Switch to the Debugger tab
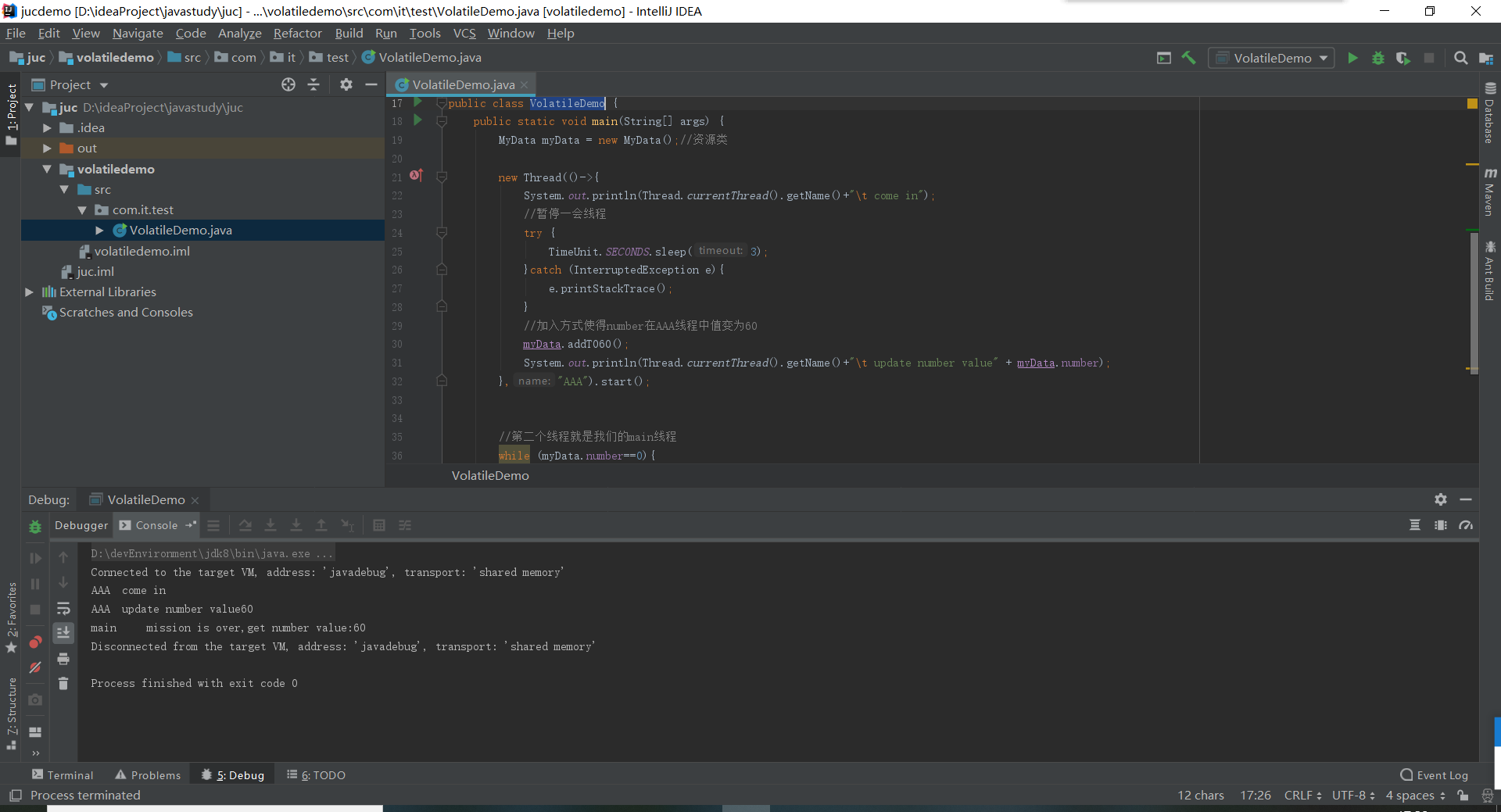Viewport: 1501px width, 812px height. click(x=81, y=525)
